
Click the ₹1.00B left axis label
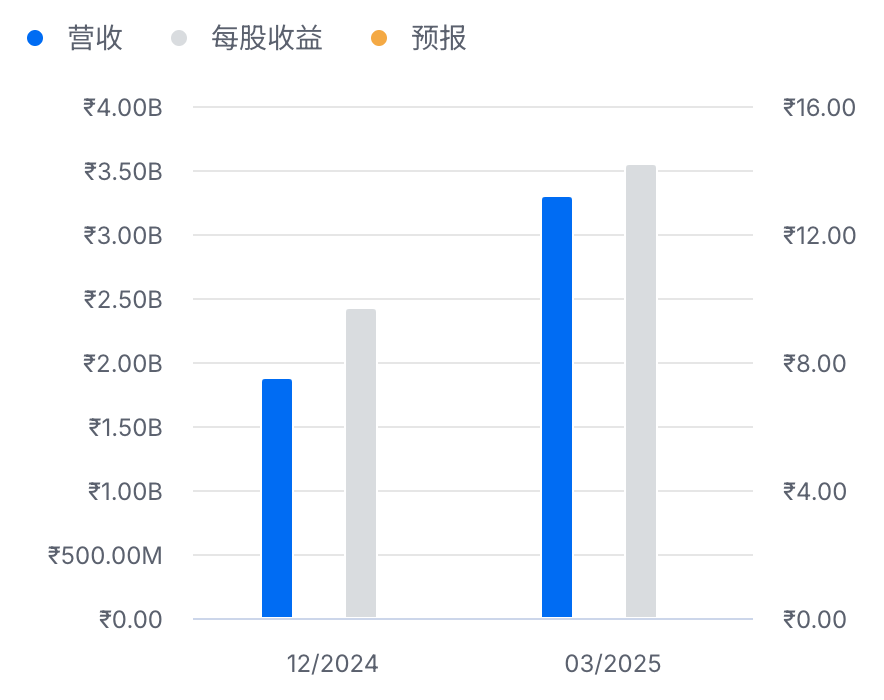(x=124, y=491)
